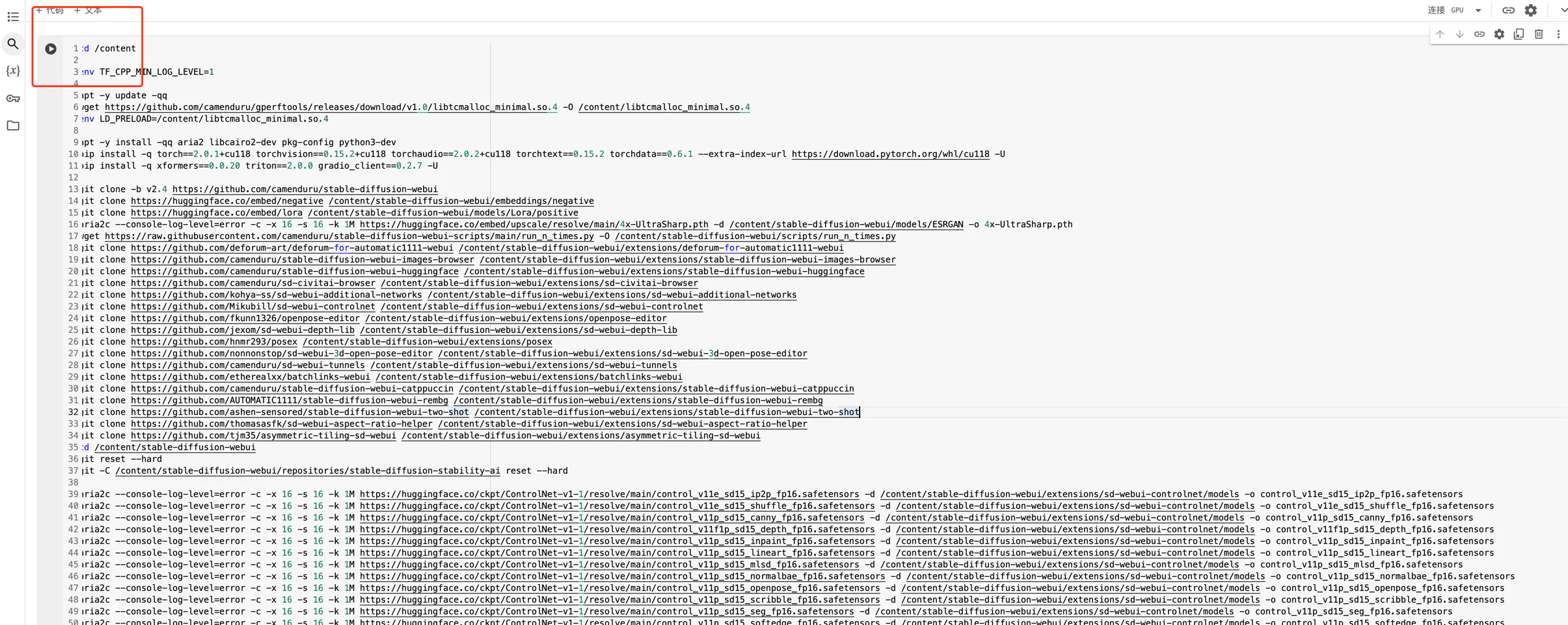Open the secrets key panel
The image size is (1568, 625).
(13, 99)
